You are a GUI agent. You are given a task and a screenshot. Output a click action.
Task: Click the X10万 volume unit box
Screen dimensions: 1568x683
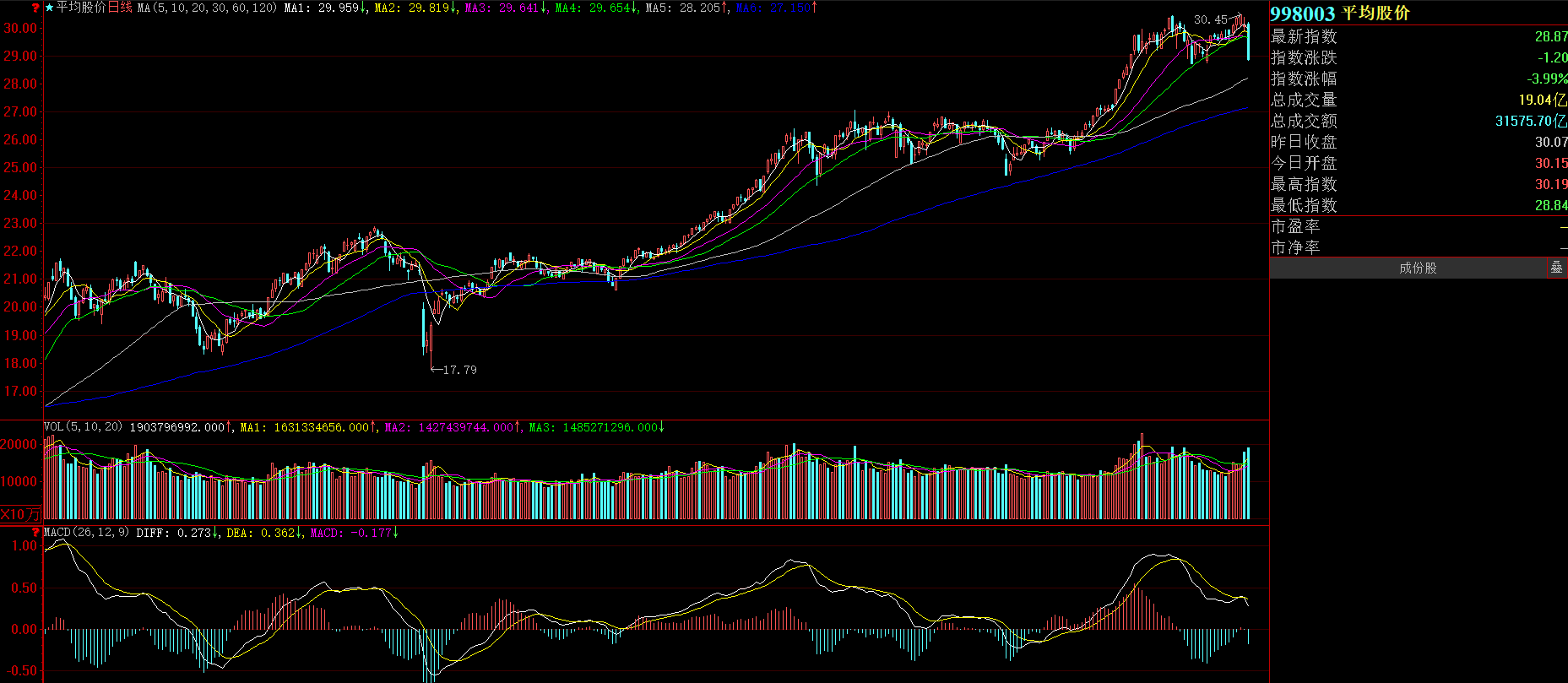click(x=20, y=514)
